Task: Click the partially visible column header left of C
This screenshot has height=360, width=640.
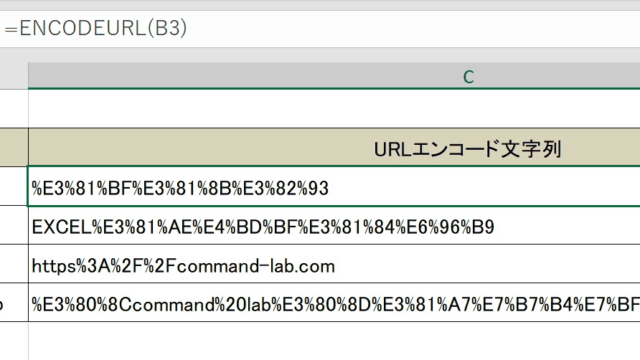Action: pyautogui.click(x=14, y=76)
